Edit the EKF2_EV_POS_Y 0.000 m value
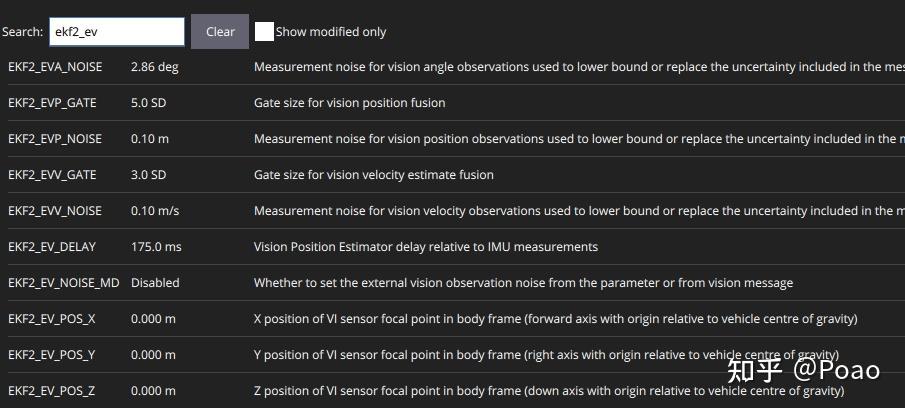This screenshot has height=408, width=905. pyautogui.click(x=153, y=355)
